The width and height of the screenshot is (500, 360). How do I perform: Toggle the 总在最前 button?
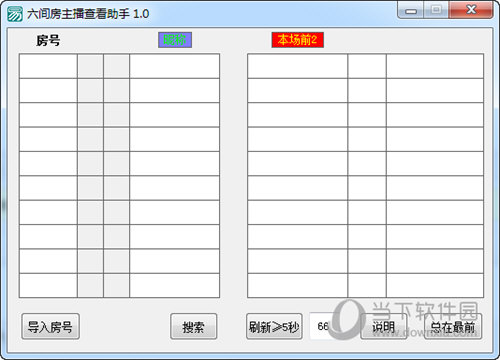453,326
